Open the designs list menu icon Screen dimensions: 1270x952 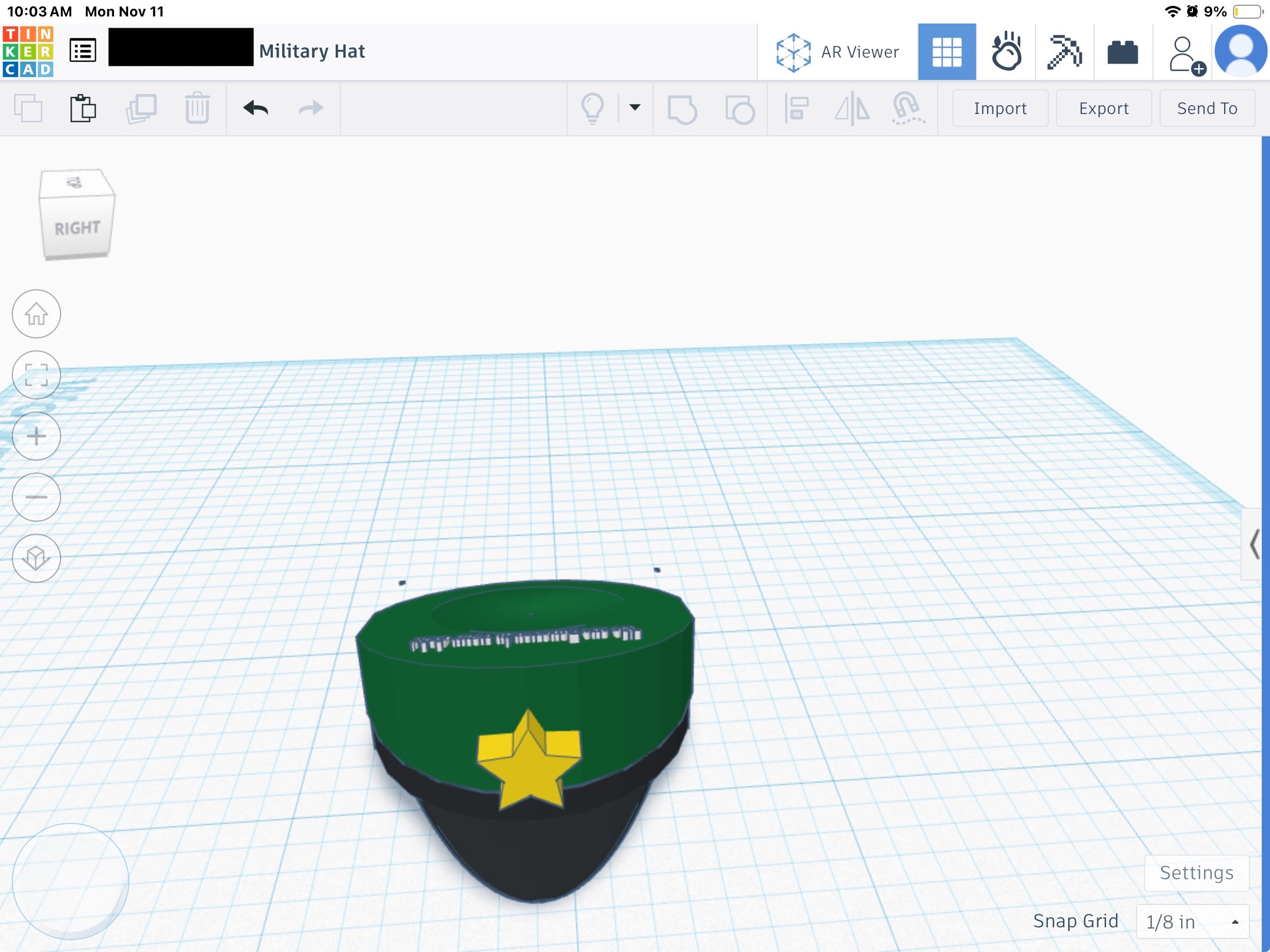pyautogui.click(x=83, y=51)
